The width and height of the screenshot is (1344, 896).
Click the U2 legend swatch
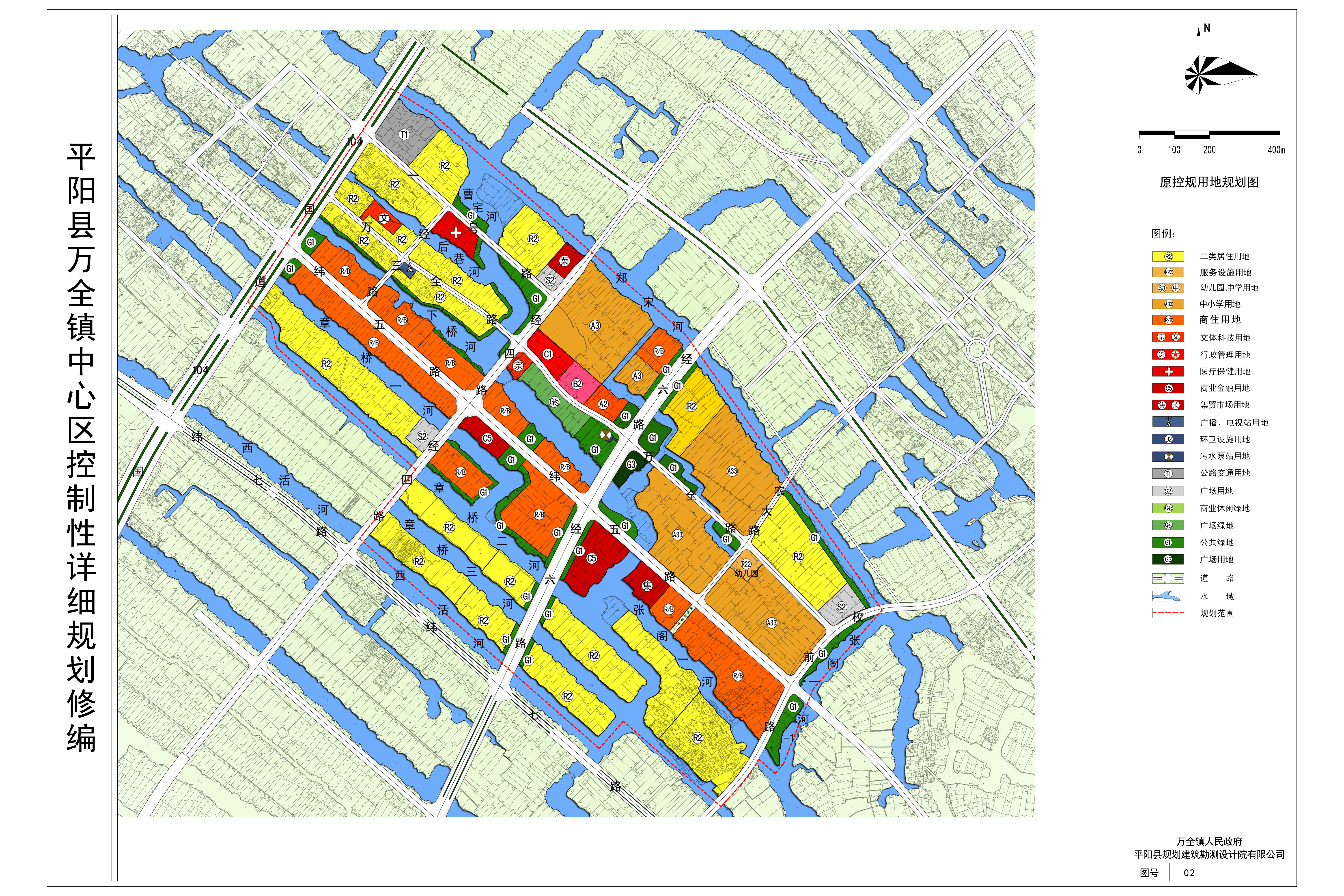point(1168,439)
